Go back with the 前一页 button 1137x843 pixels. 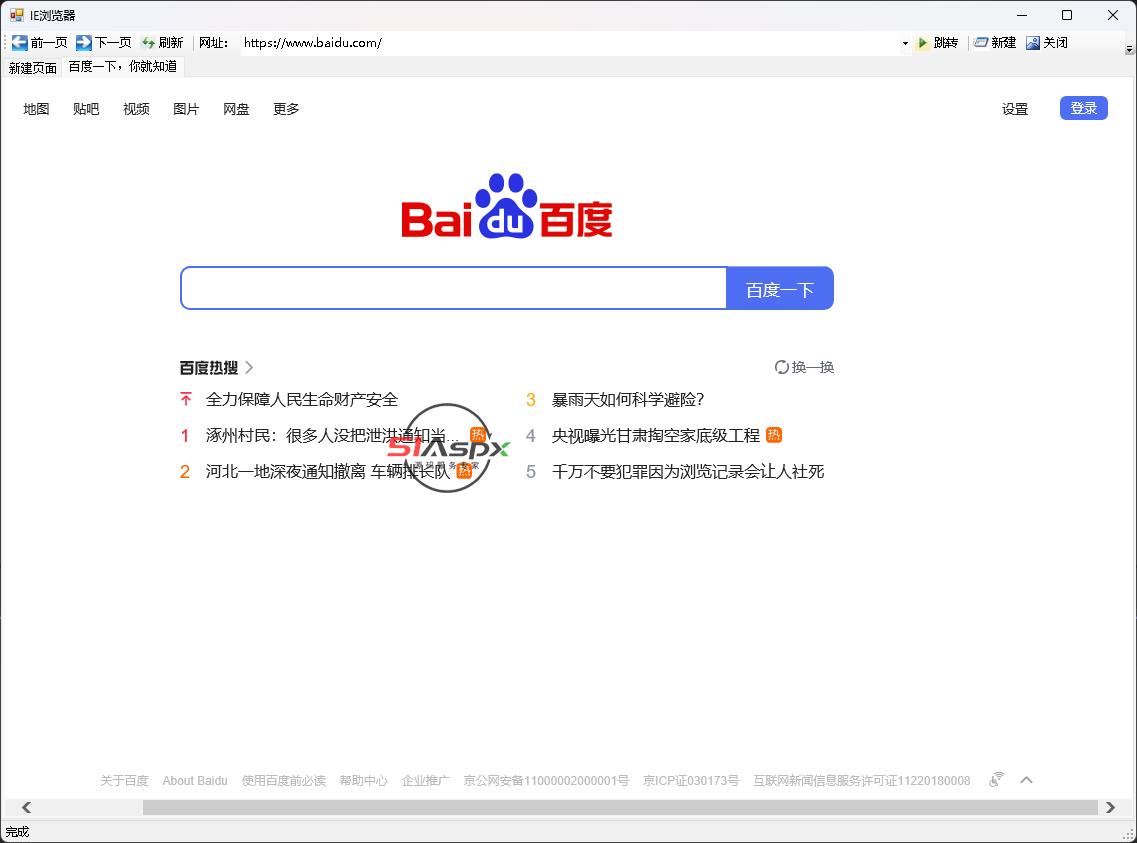pyautogui.click(x=39, y=43)
